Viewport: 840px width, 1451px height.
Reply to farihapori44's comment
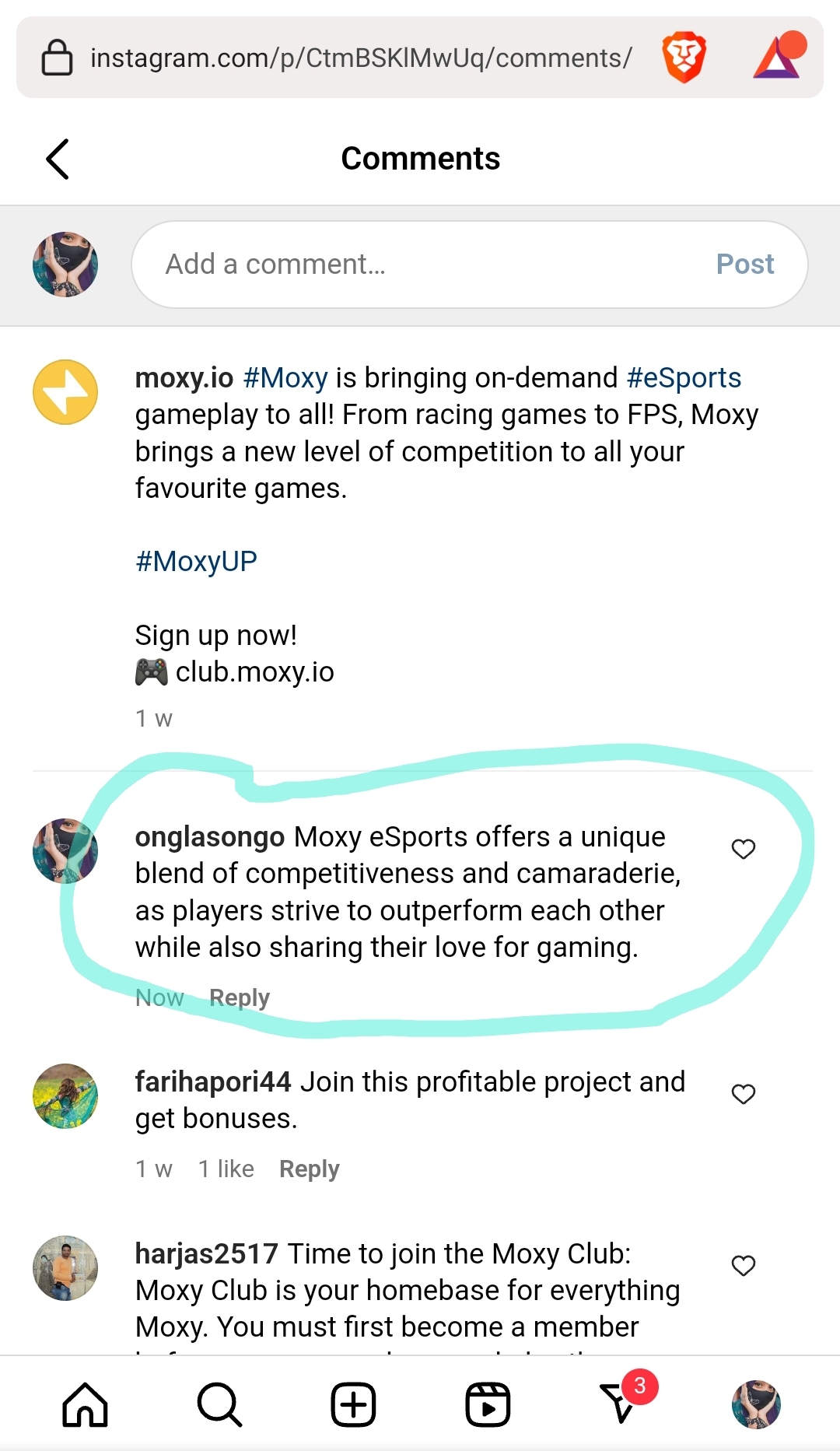[310, 1169]
